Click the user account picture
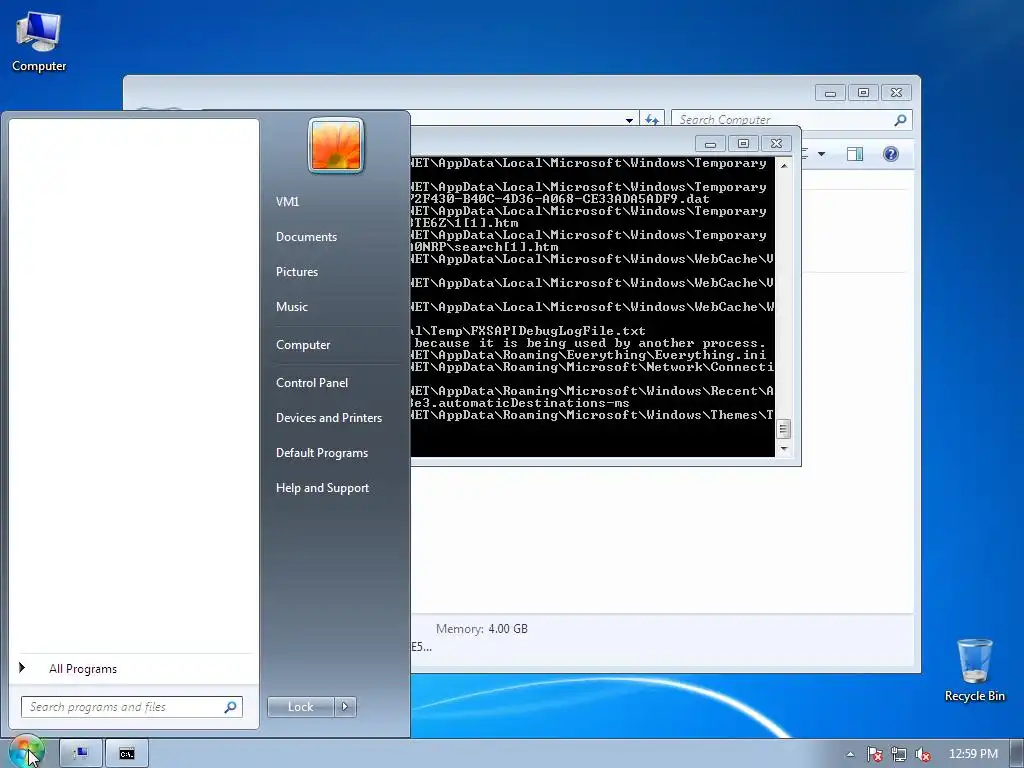This screenshot has width=1024, height=768. [x=336, y=145]
